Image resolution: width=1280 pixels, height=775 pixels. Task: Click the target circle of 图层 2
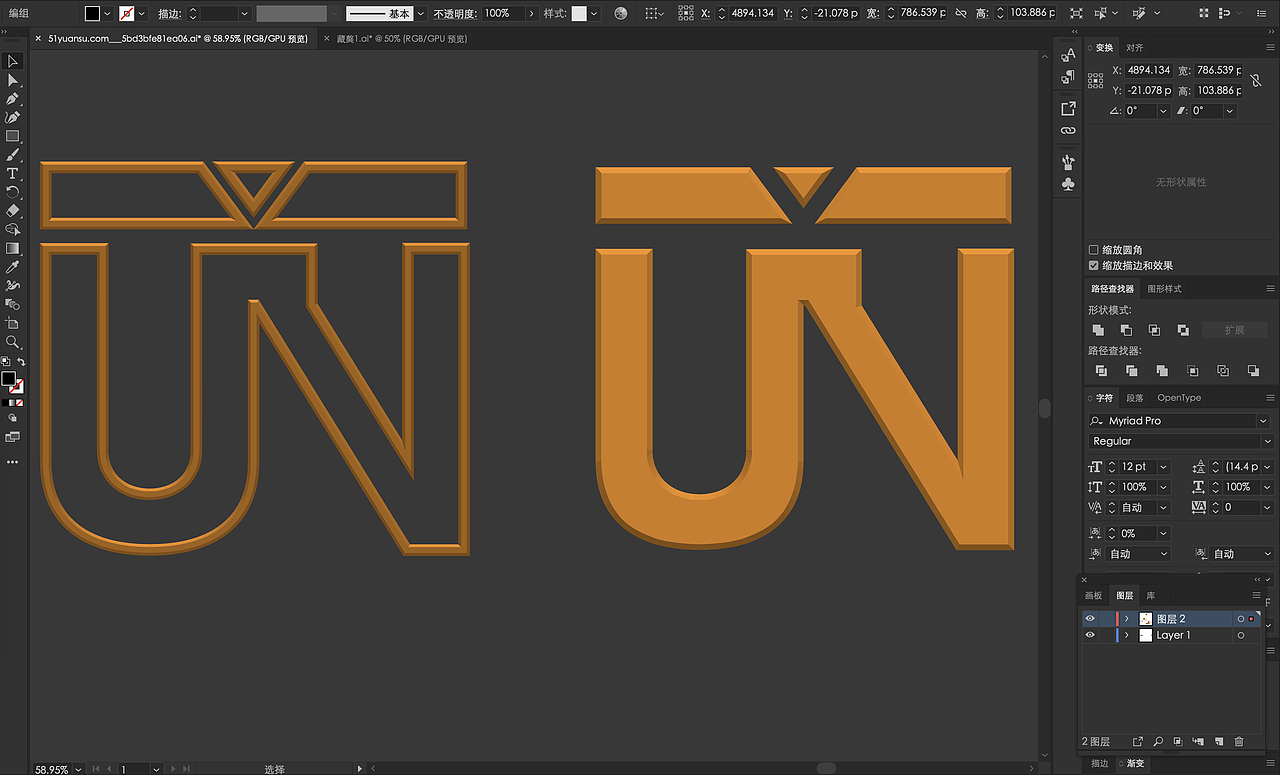(1241, 619)
